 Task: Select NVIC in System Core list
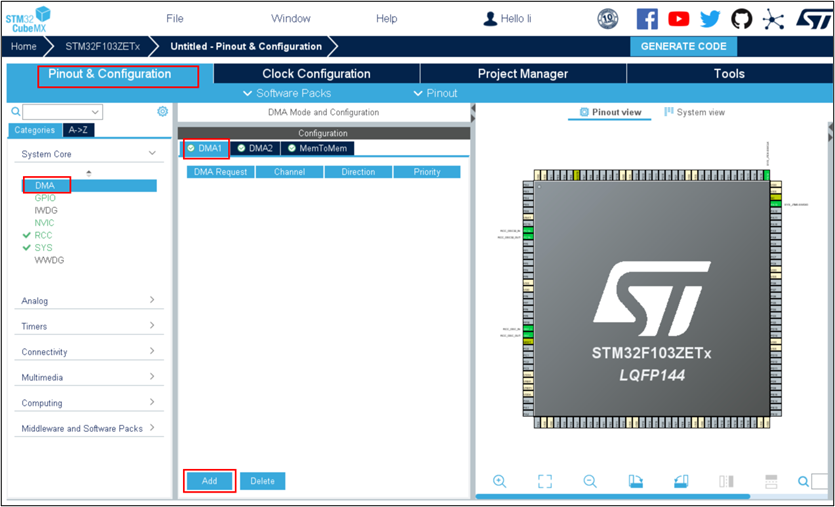44,223
